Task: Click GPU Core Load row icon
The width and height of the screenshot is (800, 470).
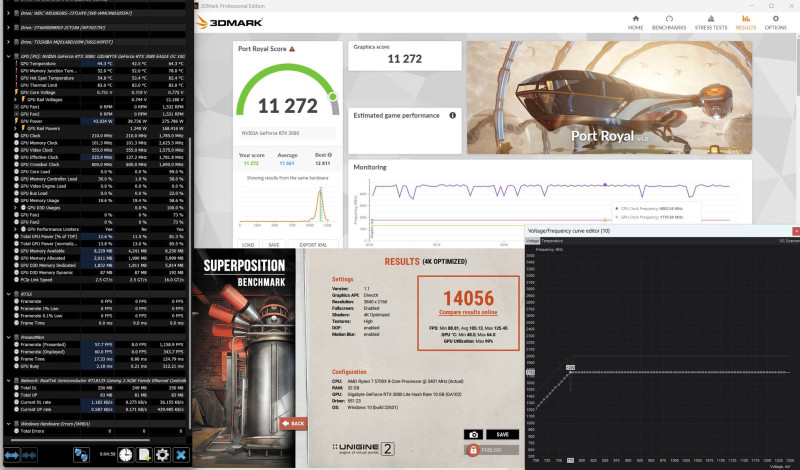Action: 16,172
